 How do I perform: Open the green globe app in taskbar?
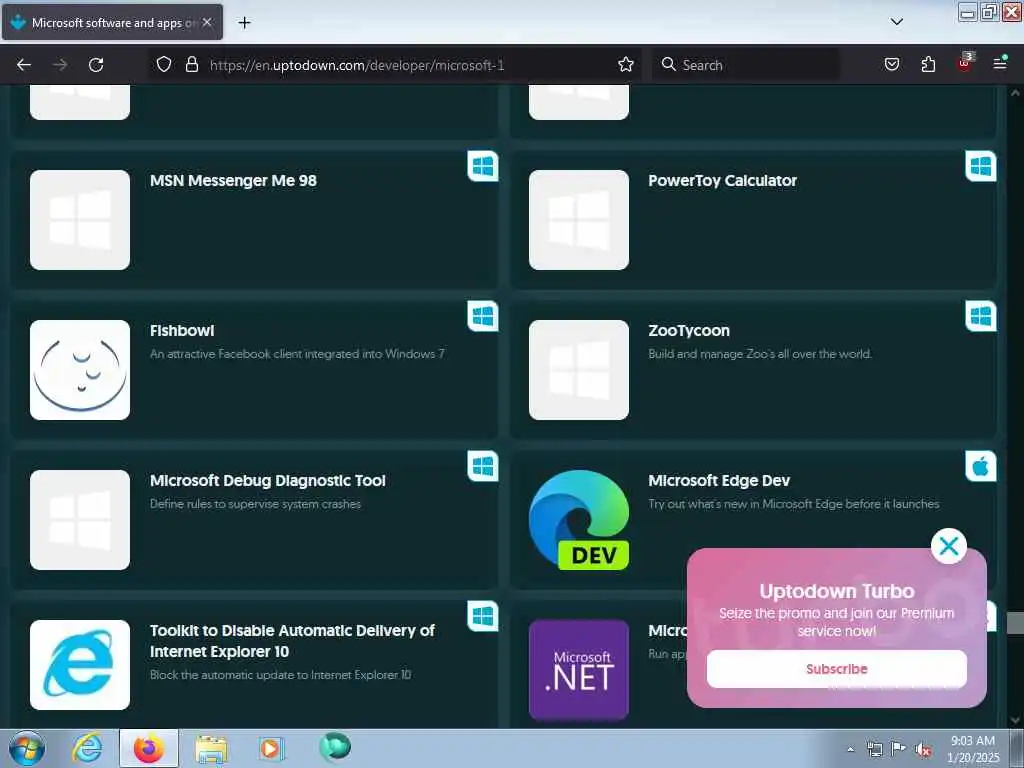pyautogui.click(x=335, y=747)
